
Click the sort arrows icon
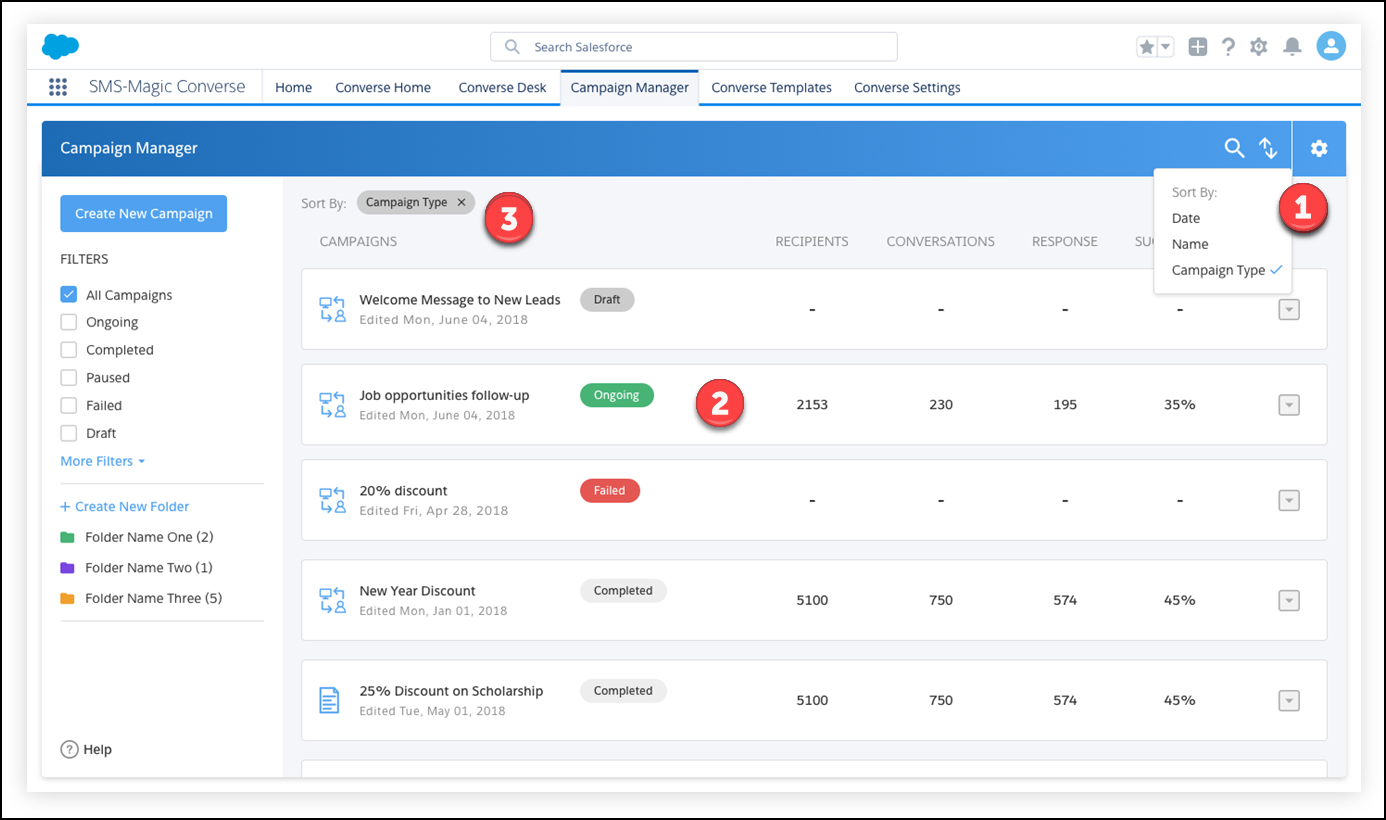1268,148
